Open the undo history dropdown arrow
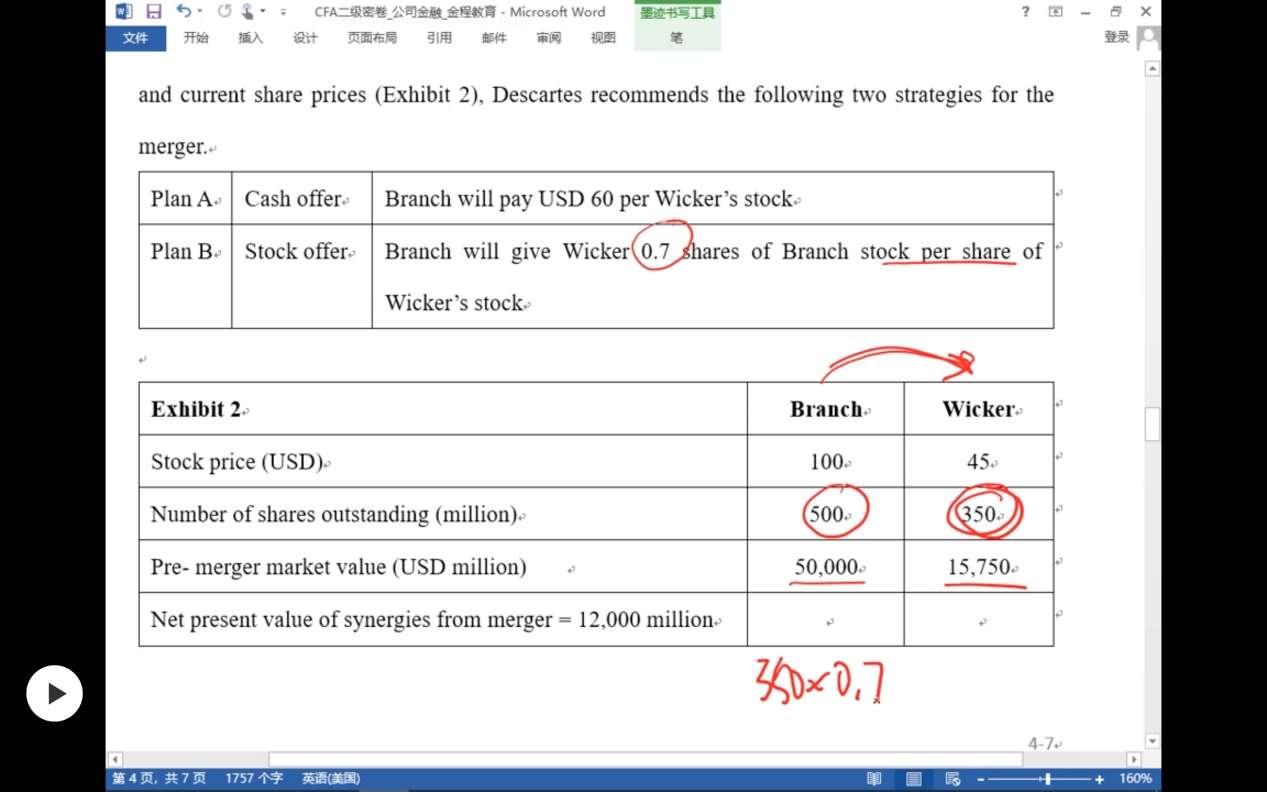 point(200,11)
